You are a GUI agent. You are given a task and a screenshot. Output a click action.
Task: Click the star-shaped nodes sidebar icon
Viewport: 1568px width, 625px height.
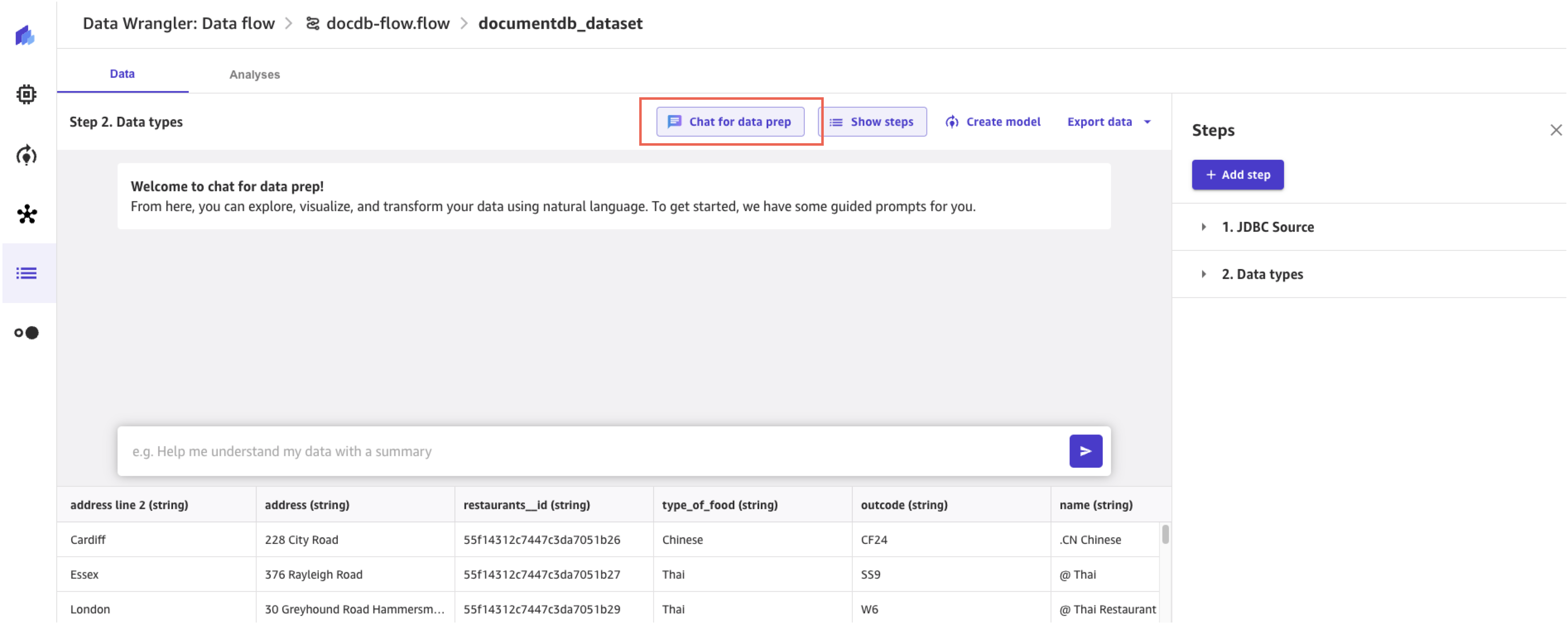pos(27,214)
